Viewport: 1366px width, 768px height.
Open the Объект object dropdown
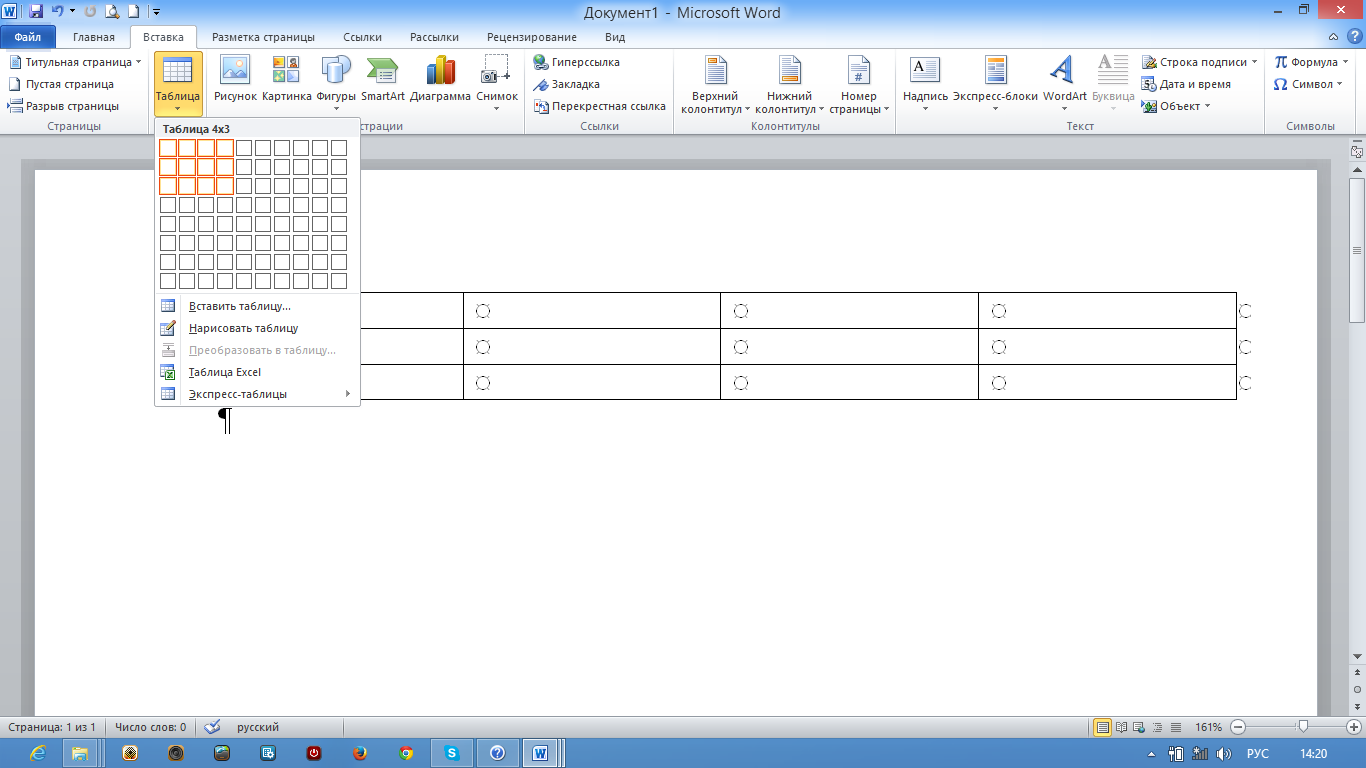click(x=1177, y=106)
